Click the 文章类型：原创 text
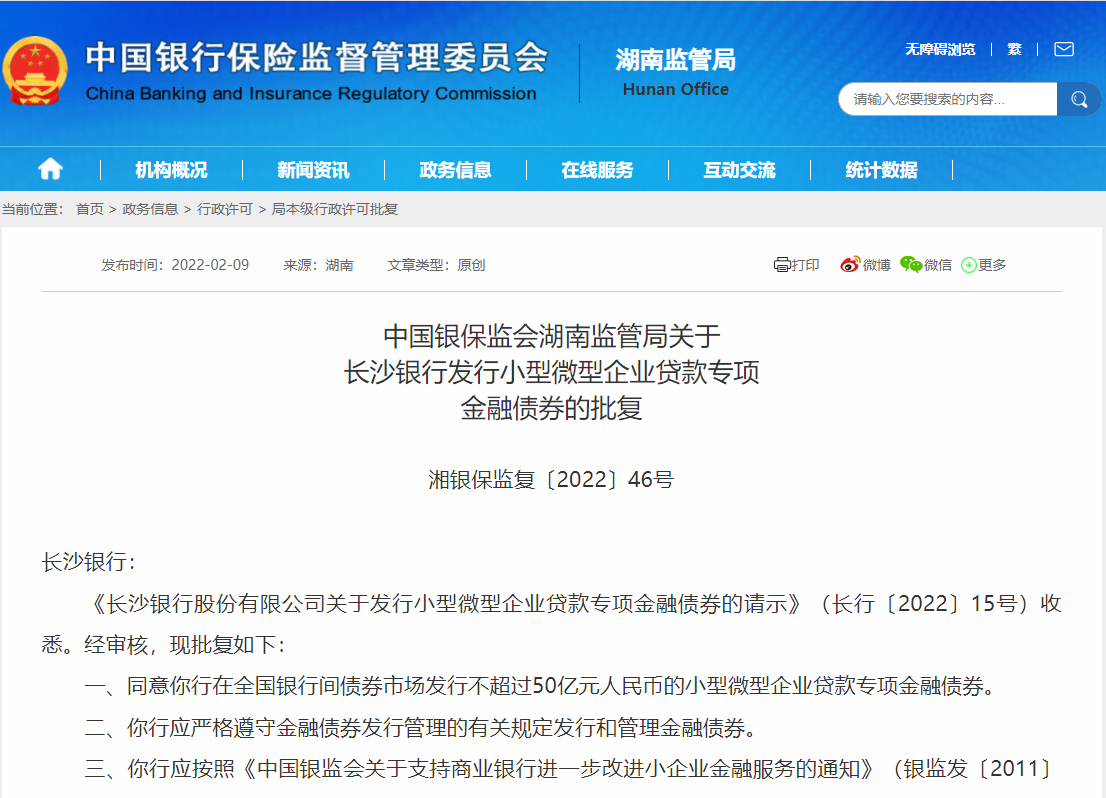 [436, 265]
